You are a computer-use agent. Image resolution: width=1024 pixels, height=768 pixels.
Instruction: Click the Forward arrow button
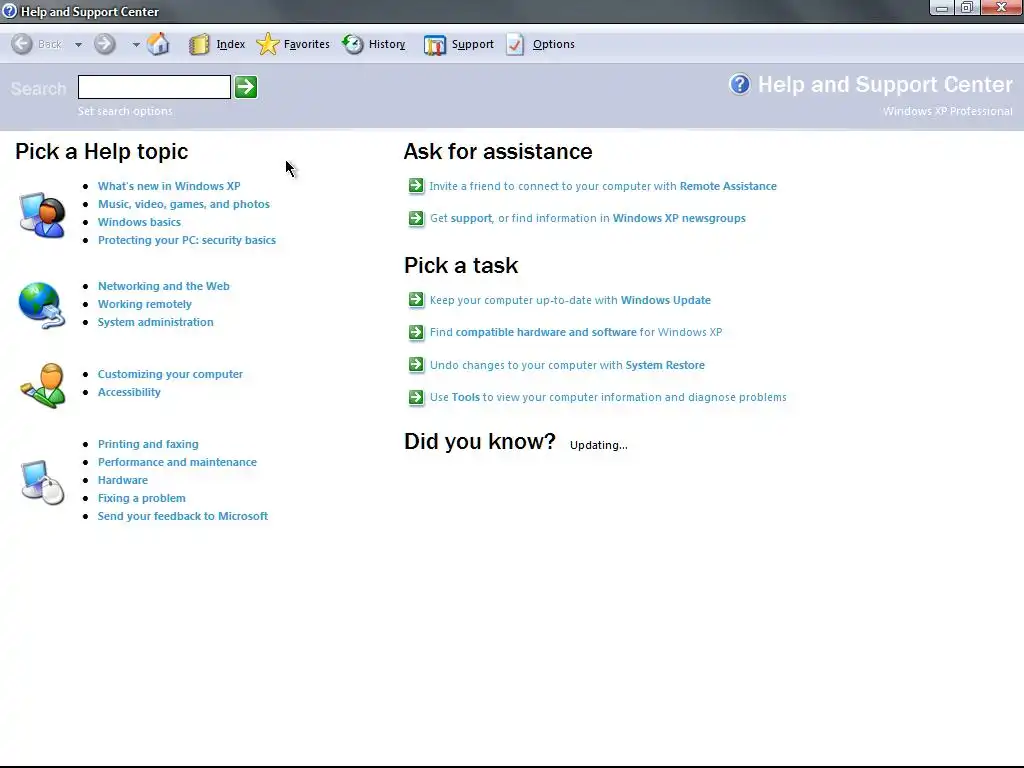104,44
